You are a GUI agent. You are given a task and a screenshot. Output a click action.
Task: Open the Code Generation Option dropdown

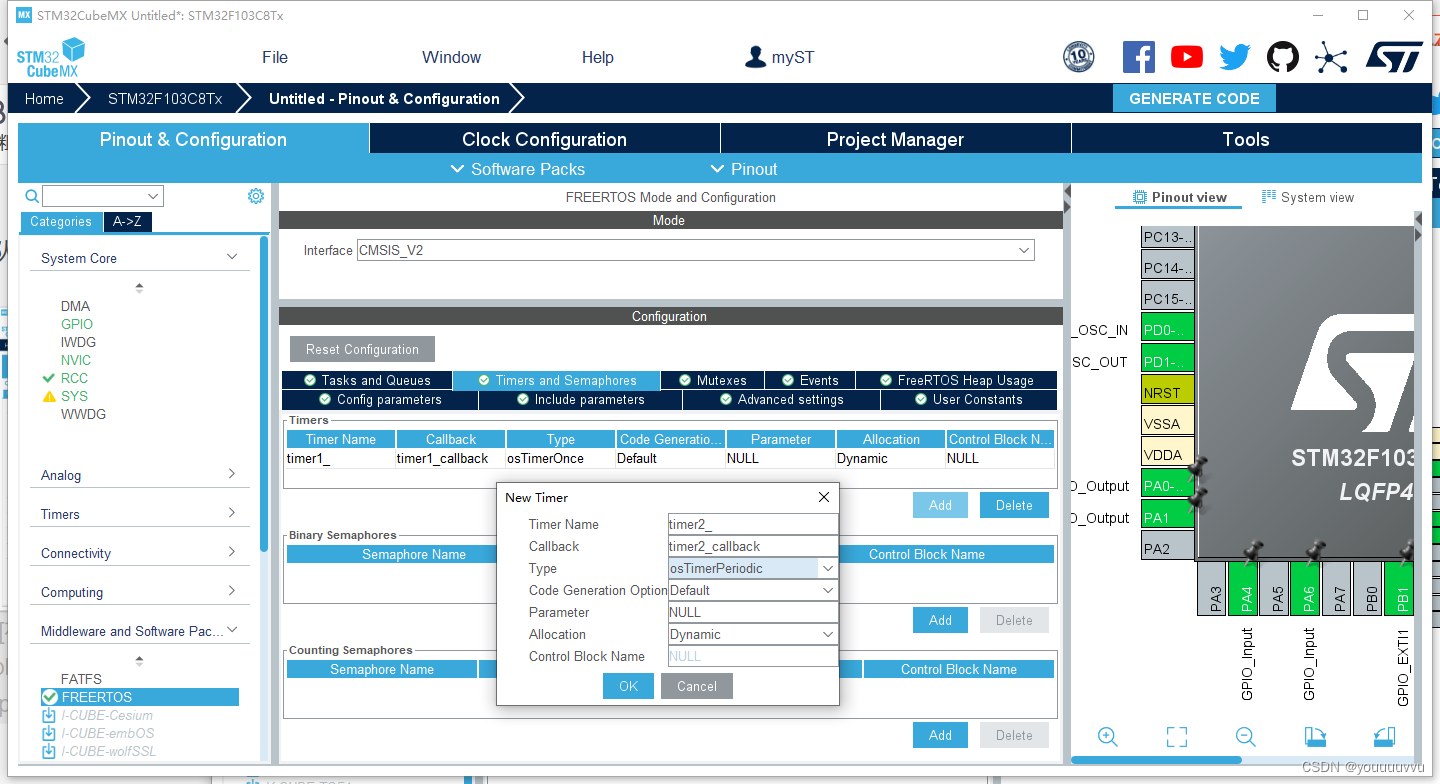point(827,590)
